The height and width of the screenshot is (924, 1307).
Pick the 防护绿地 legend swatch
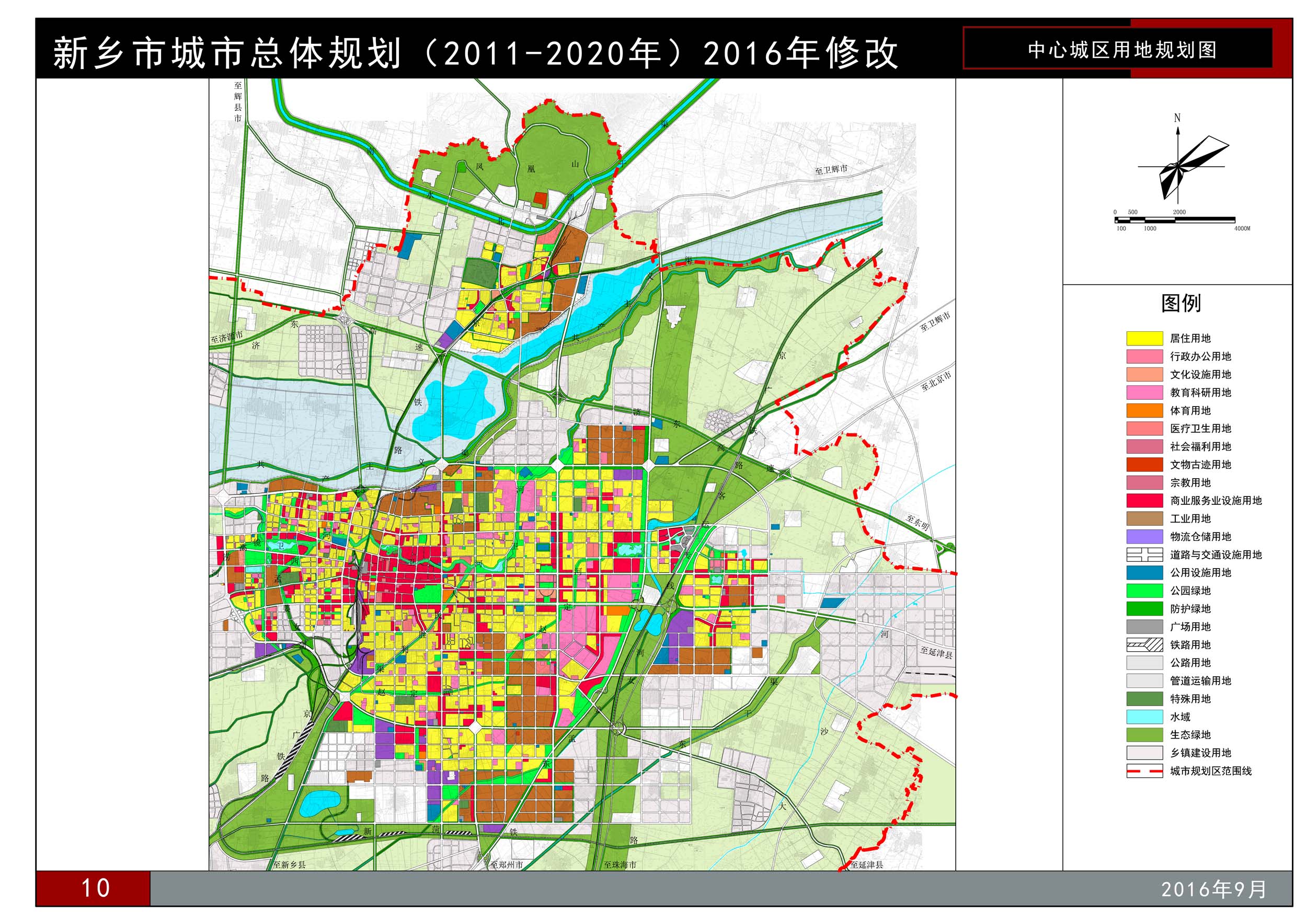[x=1144, y=609]
